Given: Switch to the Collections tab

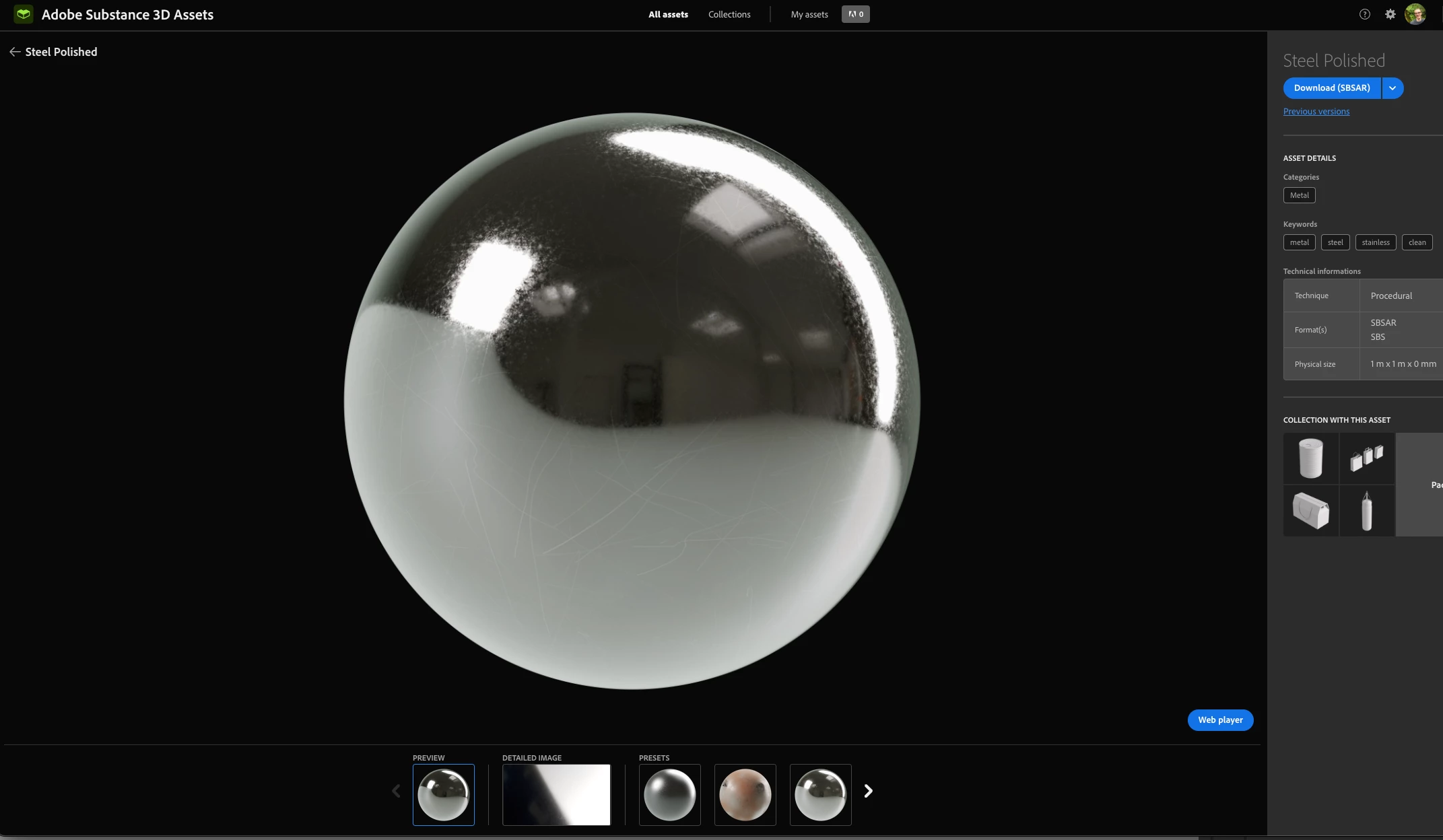Looking at the screenshot, I should [729, 14].
